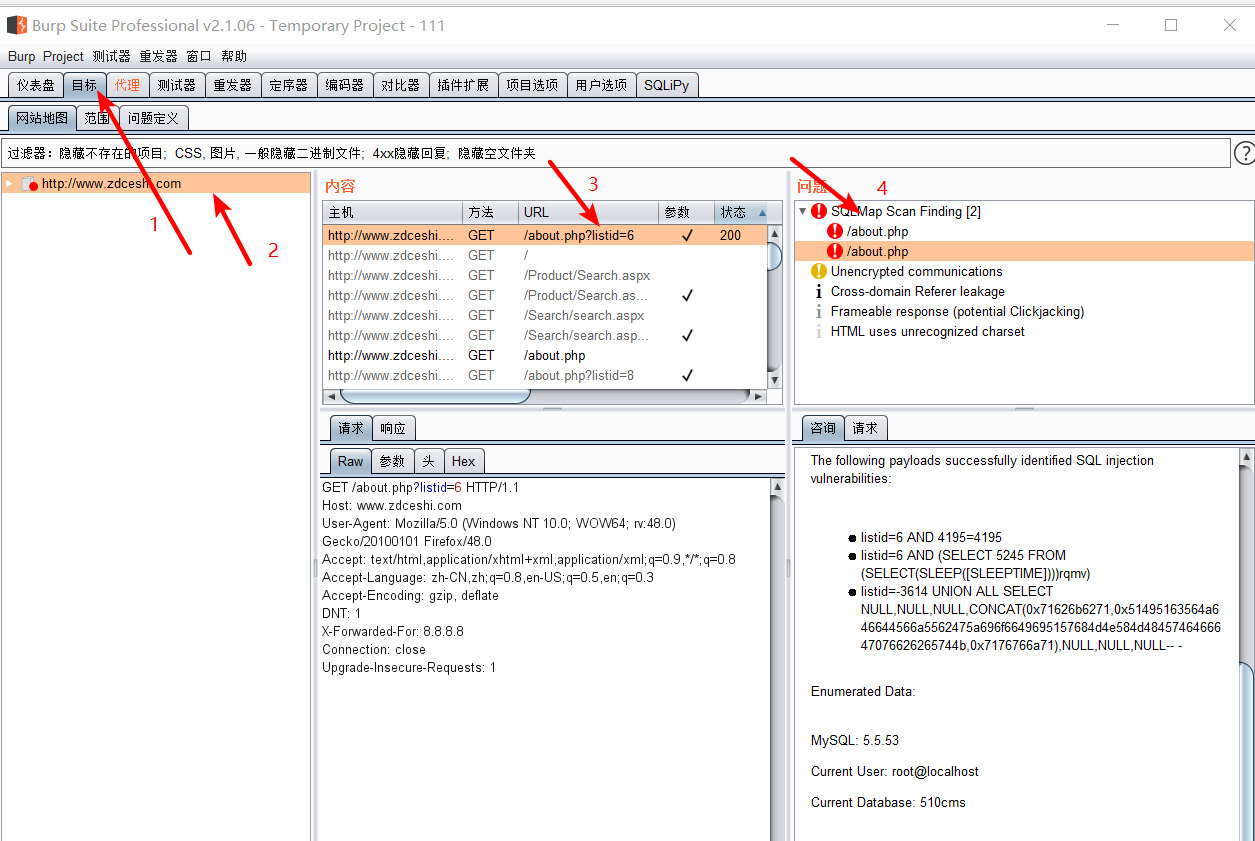Image resolution: width=1255 pixels, height=841 pixels.
Task: Click the content table horizontal scrollbar
Action: pos(545,396)
